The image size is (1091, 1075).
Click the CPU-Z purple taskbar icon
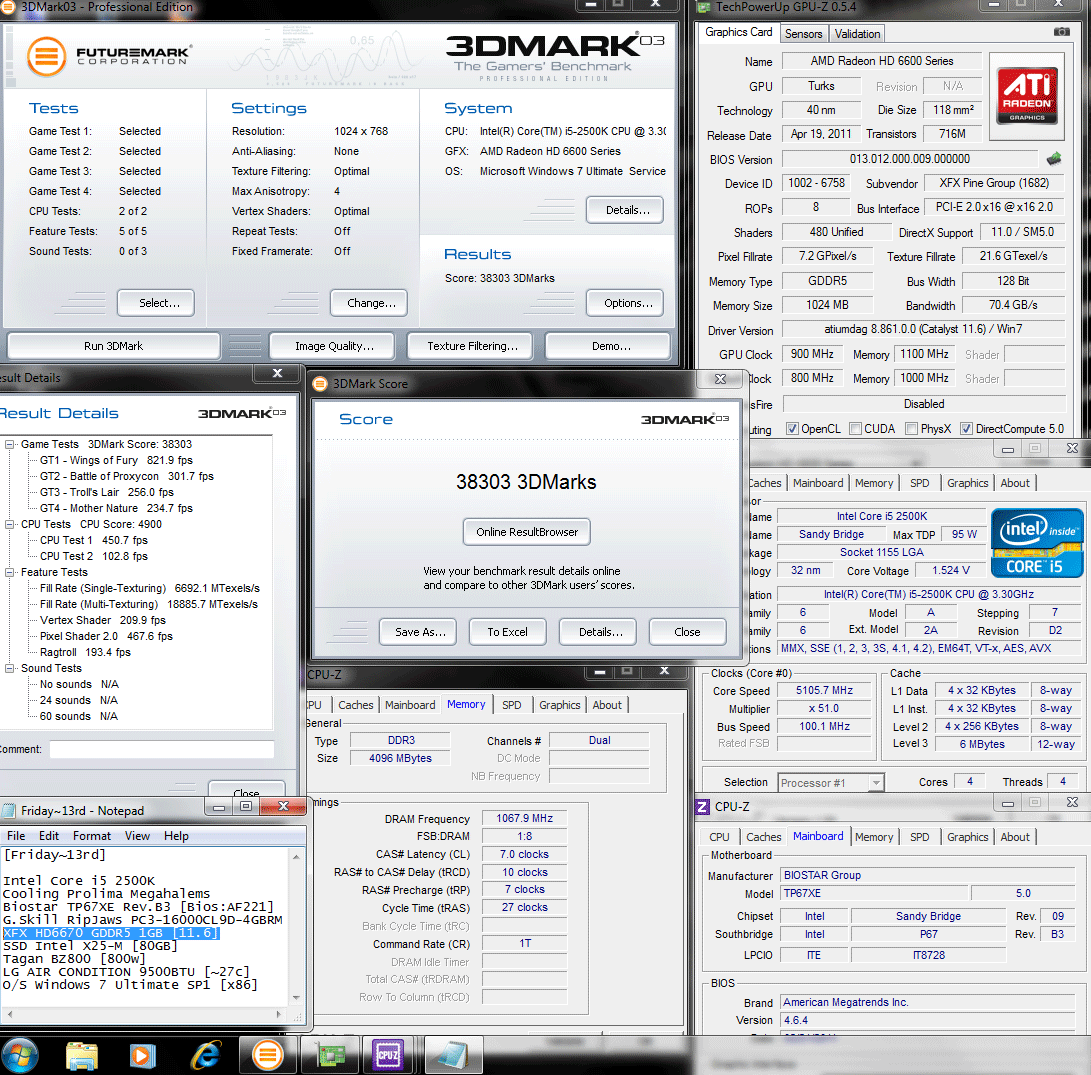388,1056
